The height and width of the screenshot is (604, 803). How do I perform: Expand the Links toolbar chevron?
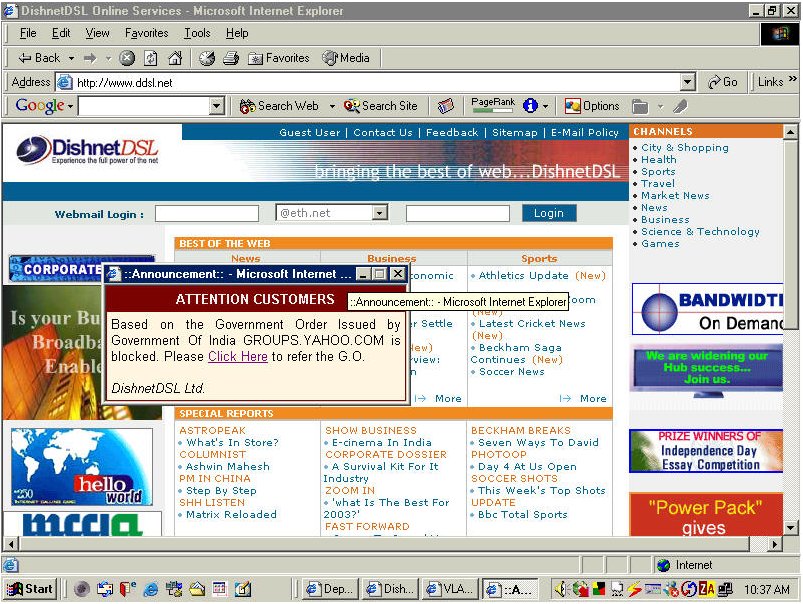[x=793, y=78]
